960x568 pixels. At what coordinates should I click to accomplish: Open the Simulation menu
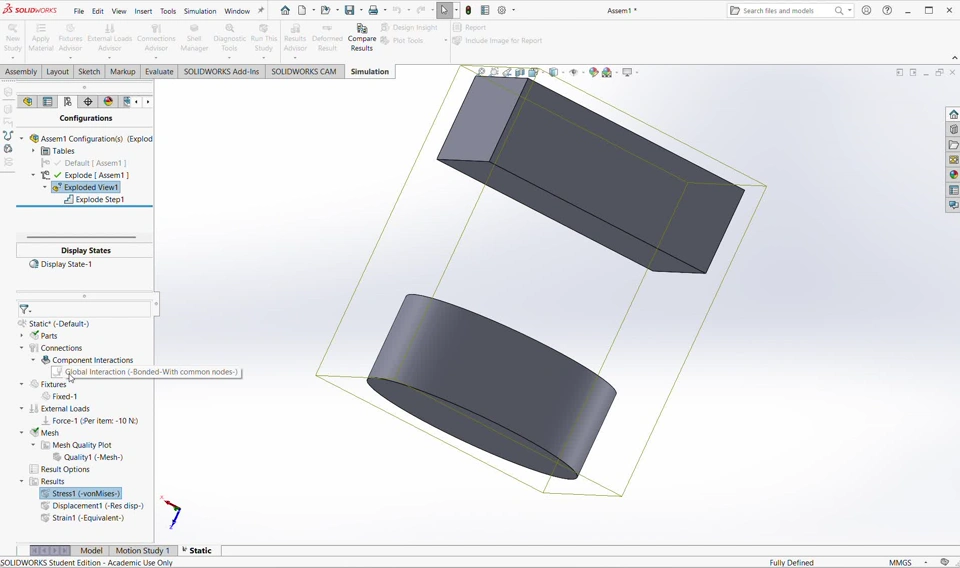click(200, 11)
